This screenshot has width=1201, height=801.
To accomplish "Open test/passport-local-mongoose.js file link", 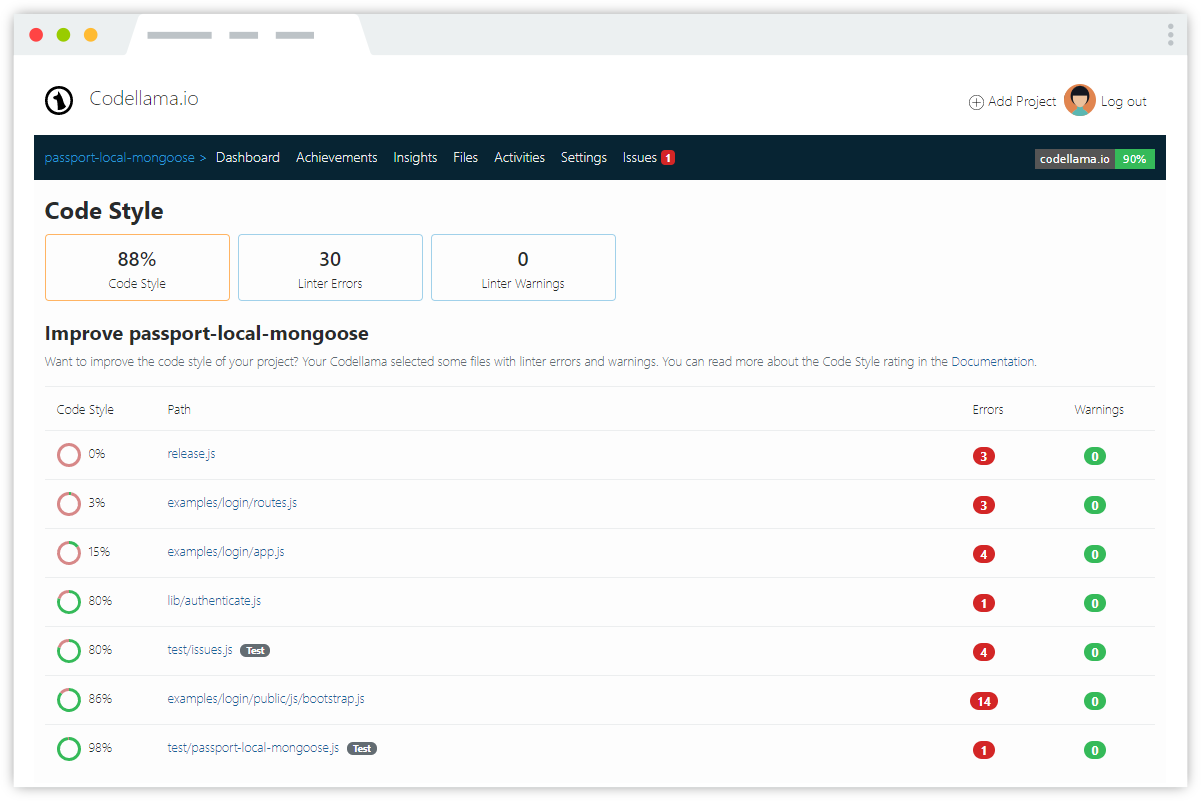I will (254, 747).
